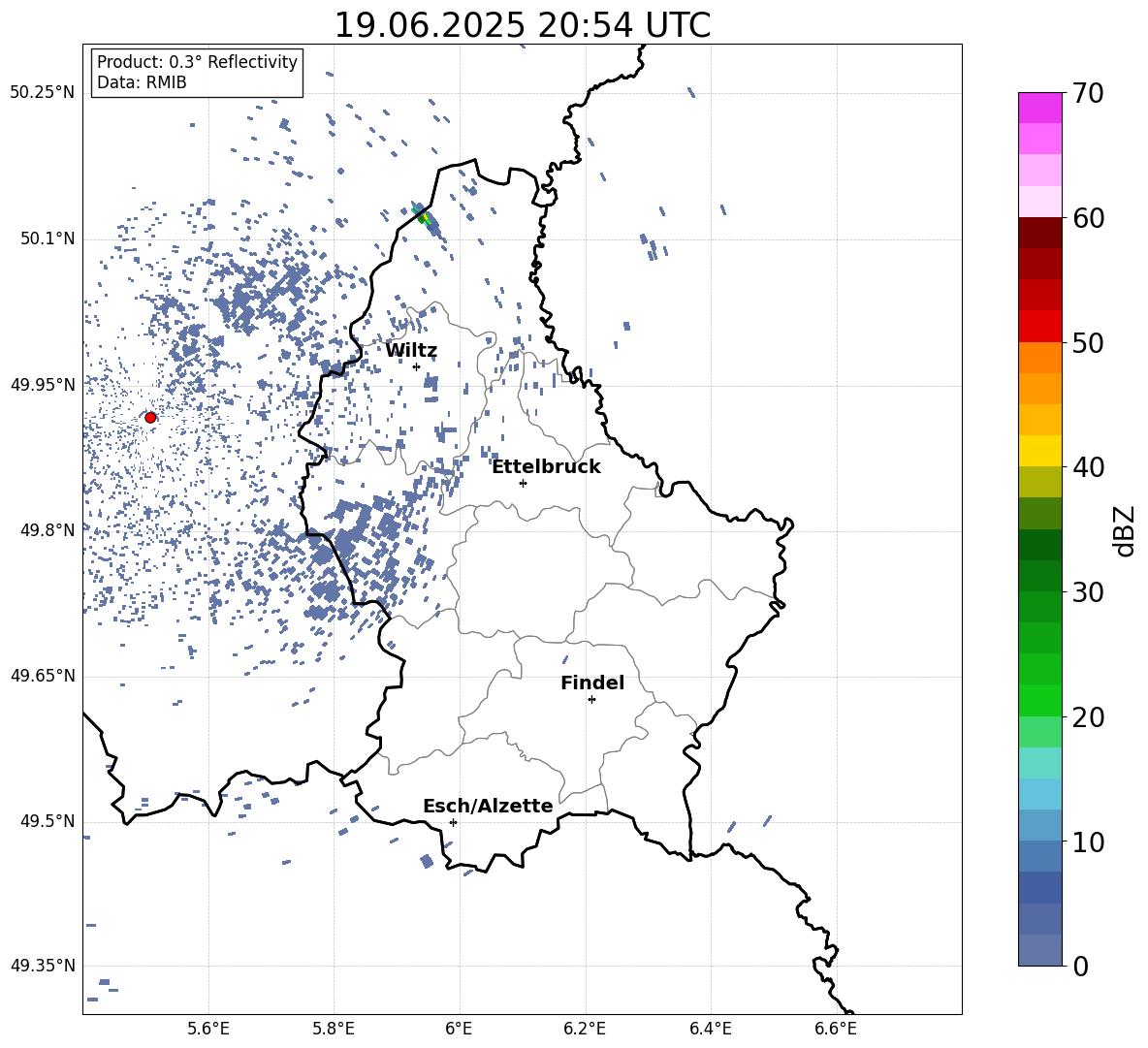Viewport: 1148px width, 1048px height.
Task: Click the 30 colorbar tick label
Action: [1088, 592]
